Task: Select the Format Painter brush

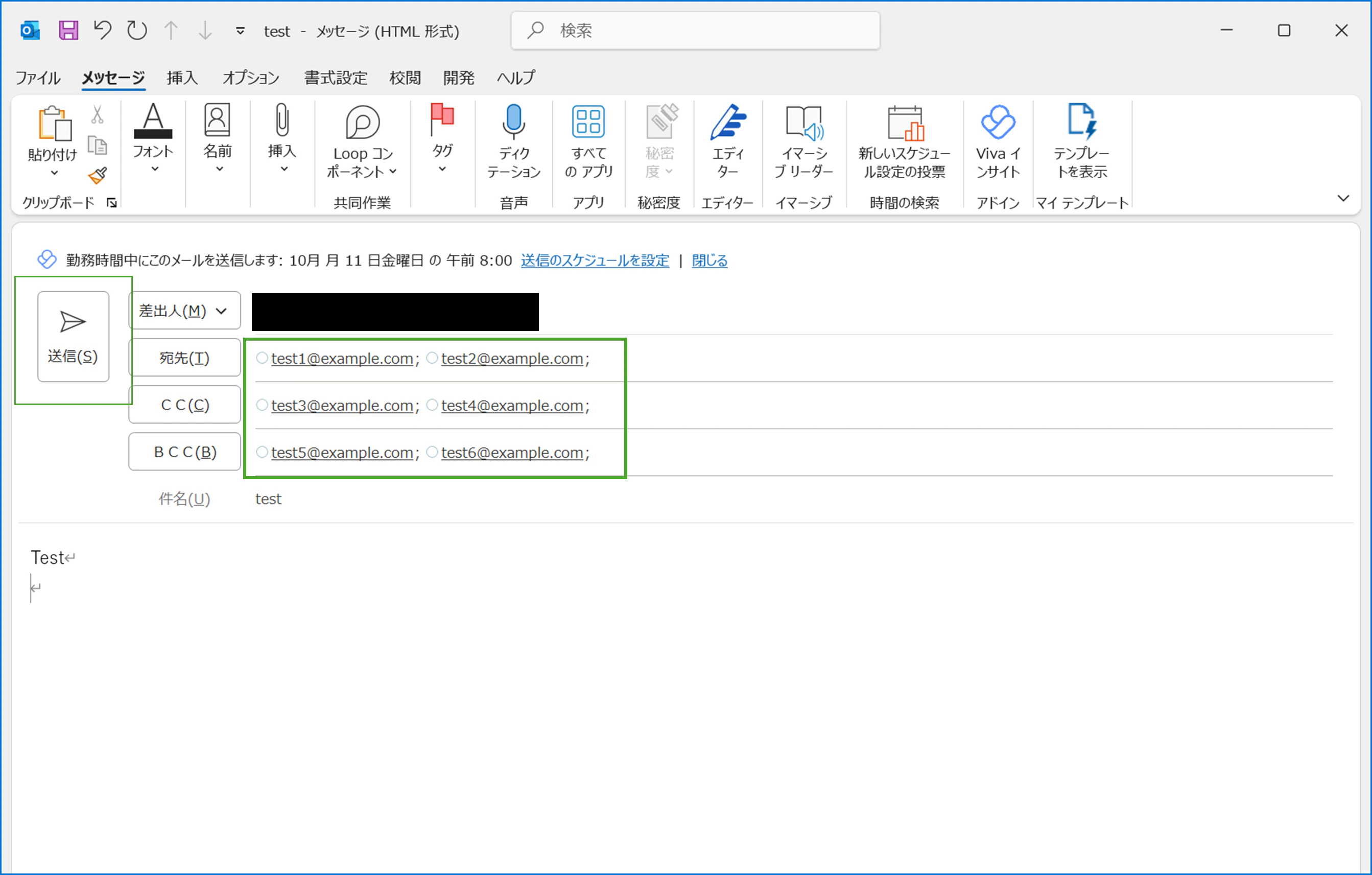Action: (x=98, y=175)
